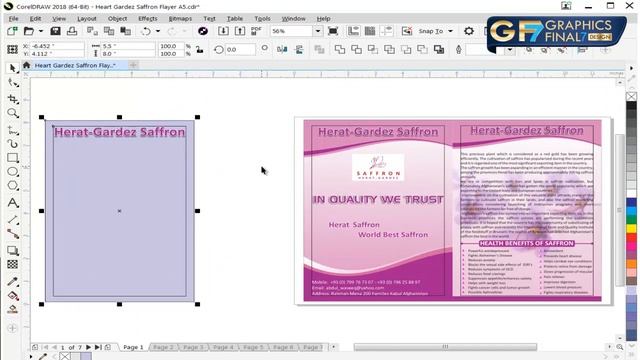Viewport: 640px width, 360px height.
Task: Select the Smart Fill tool
Action: pyautogui.click(x=13, y=309)
